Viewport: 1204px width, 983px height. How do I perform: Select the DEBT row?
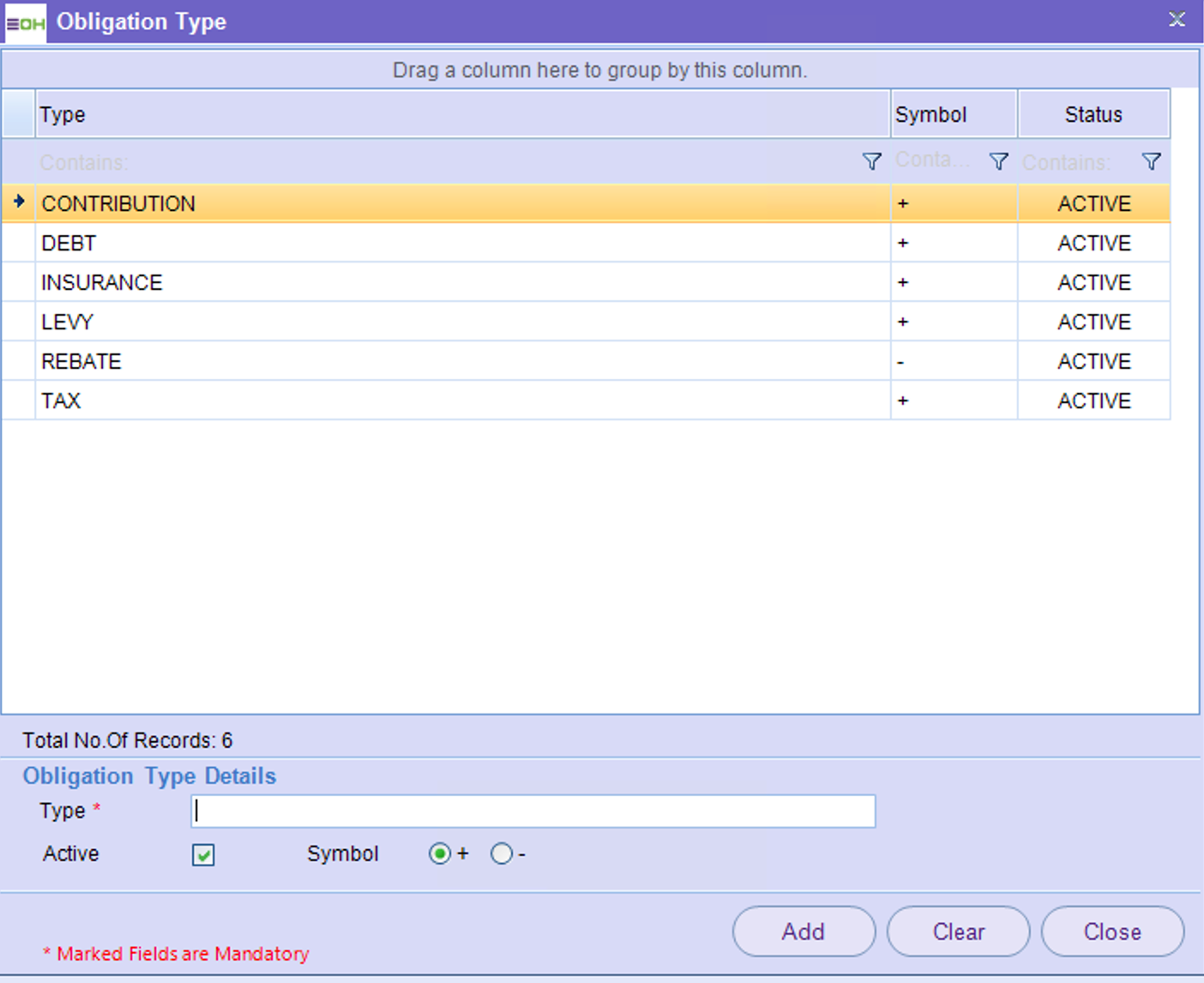(461, 243)
